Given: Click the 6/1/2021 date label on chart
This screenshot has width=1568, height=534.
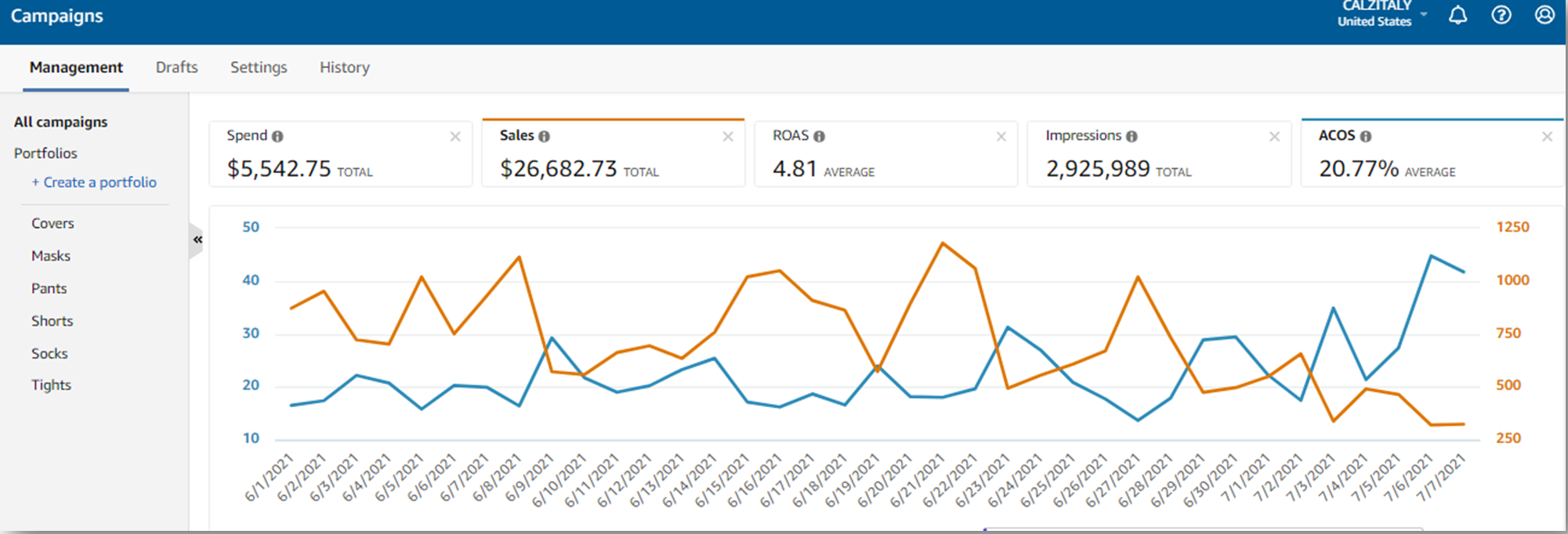Looking at the screenshot, I should click(x=268, y=476).
